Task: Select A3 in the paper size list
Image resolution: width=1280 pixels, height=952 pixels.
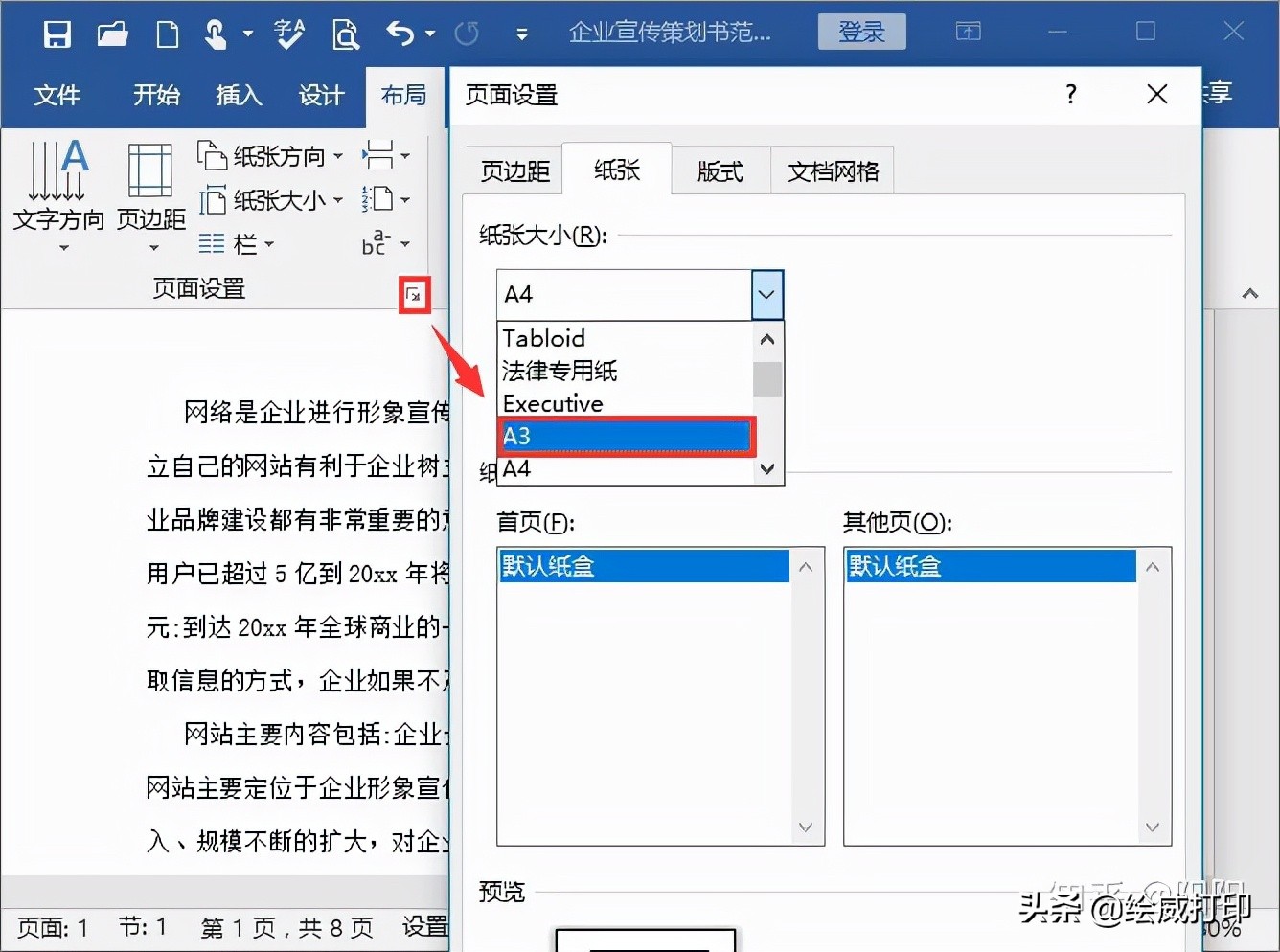Action: click(625, 436)
